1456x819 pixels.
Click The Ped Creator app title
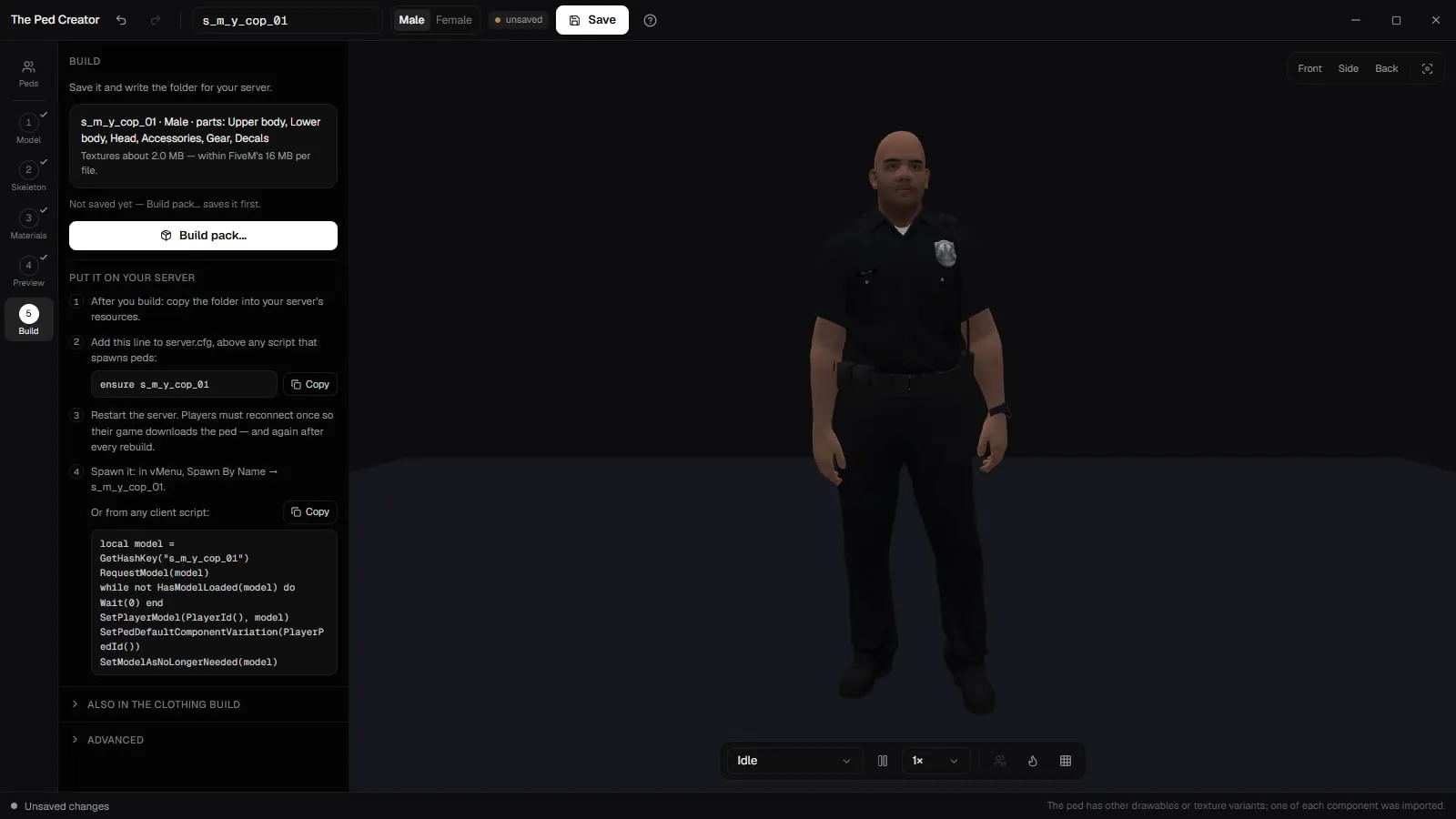coord(56,20)
